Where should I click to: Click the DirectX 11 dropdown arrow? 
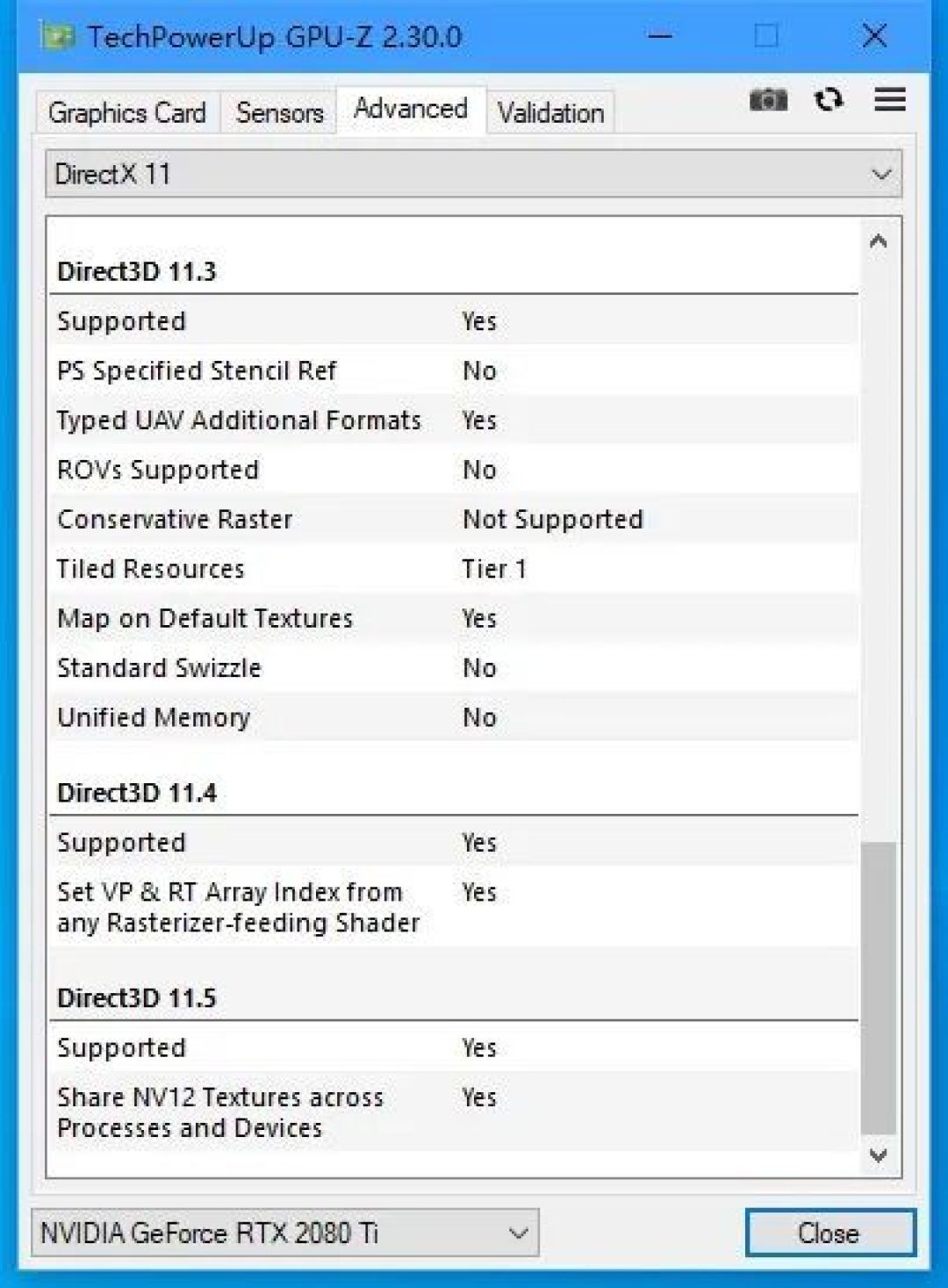click(x=880, y=174)
